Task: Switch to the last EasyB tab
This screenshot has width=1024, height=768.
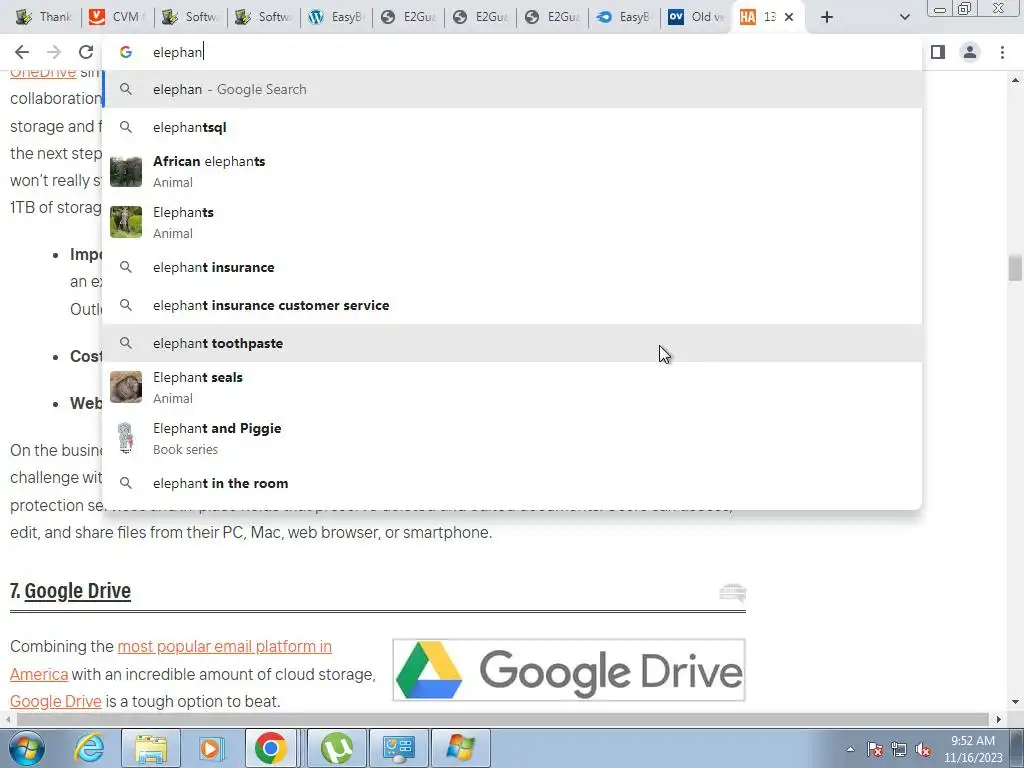Action: pyautogui.click(x=624, y=17)
